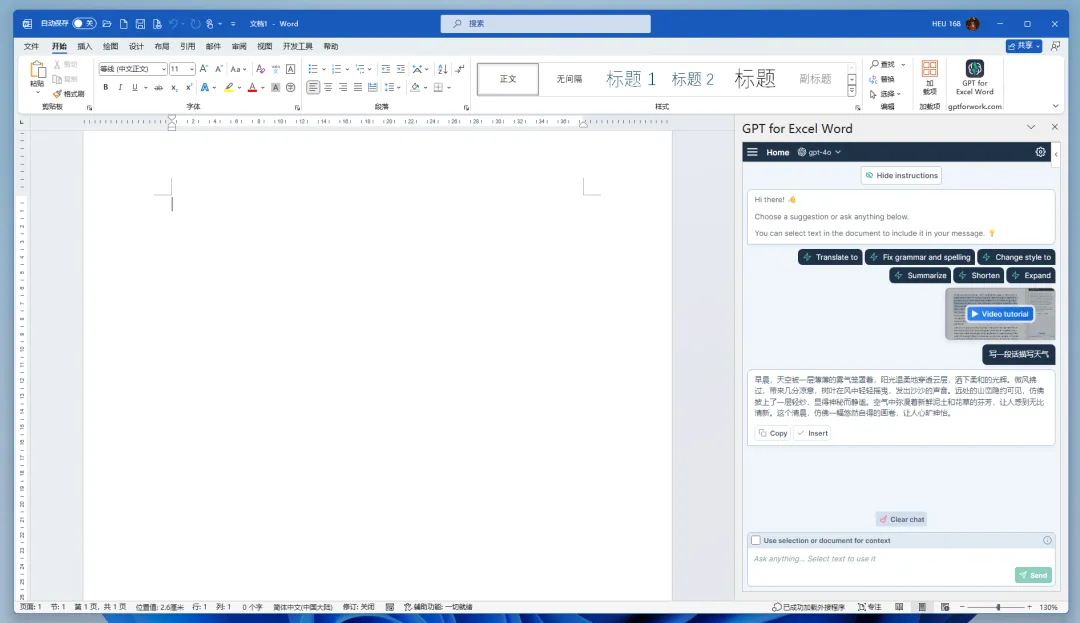Viewport: 1080px width, 623px height.
Task: Check Use selection or document for context
Action: coord(756,540)
